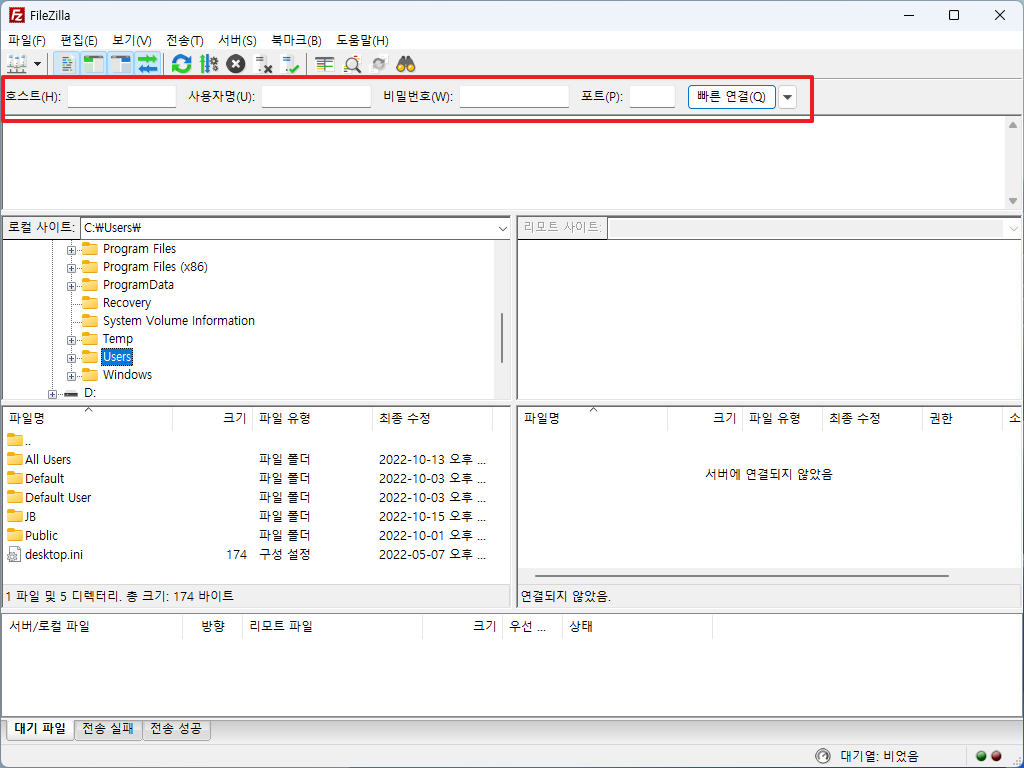
Task: Toggle transfer queue display icon
Action: coord(148,64)
